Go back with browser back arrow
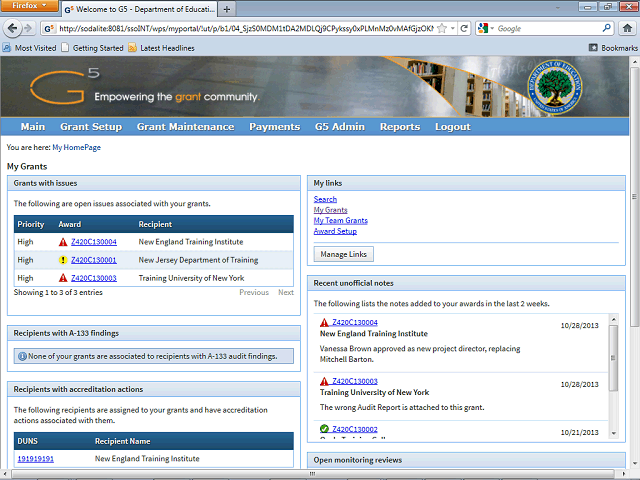640x480 pixels. coord(12,28)
